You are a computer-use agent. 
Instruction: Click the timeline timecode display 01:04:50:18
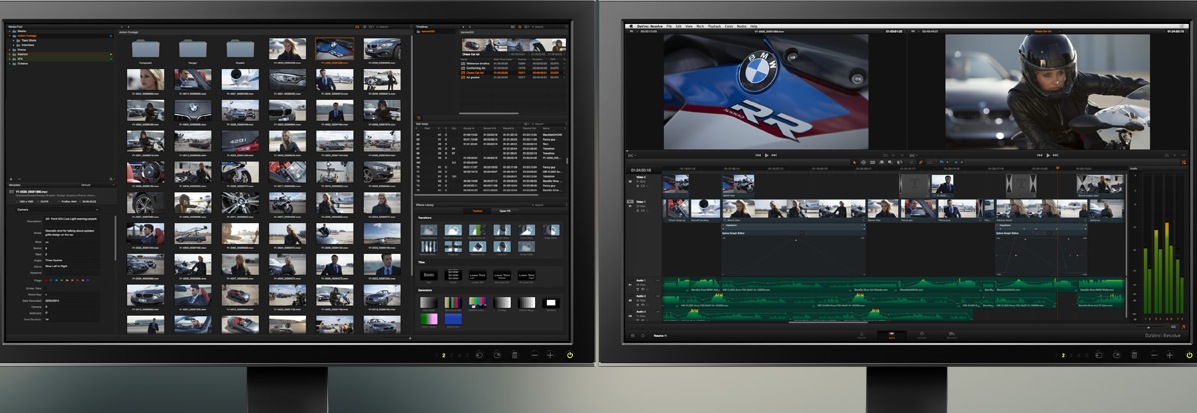[642, 170]
